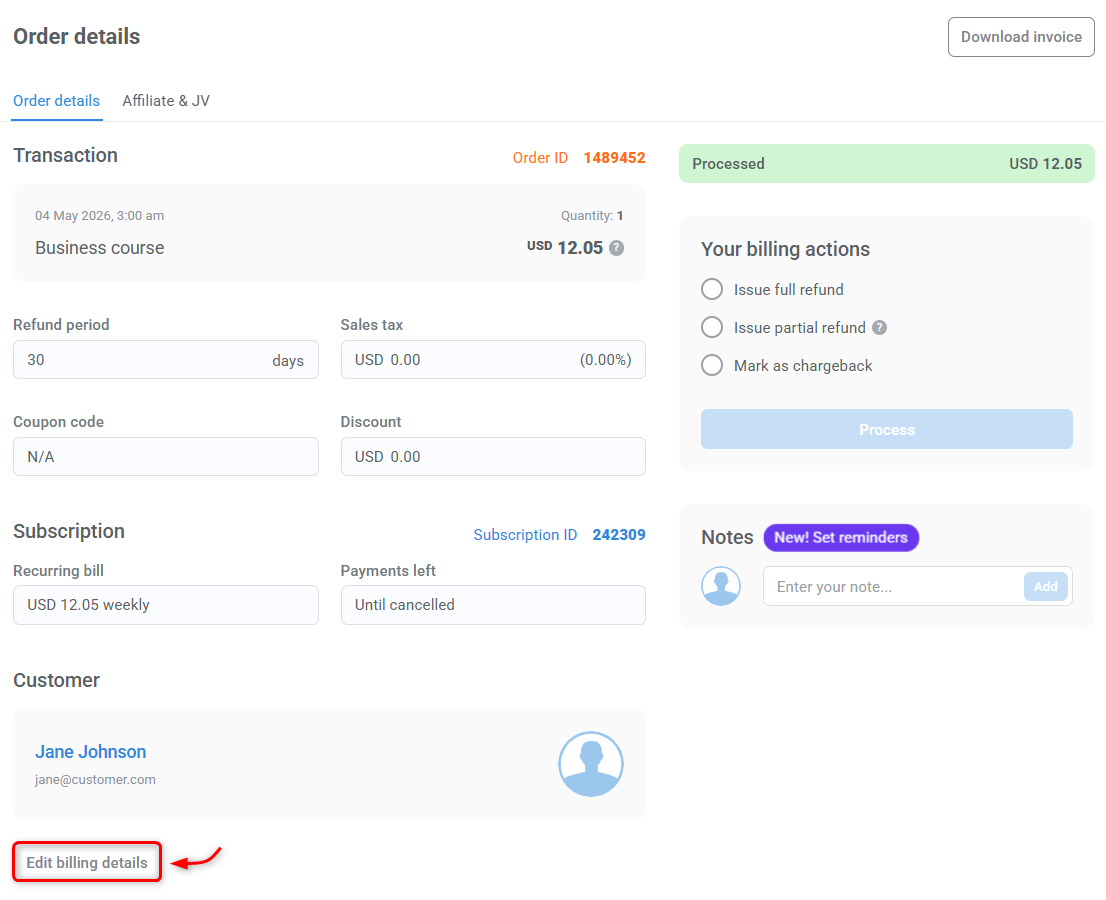Click the user avatar in Notes
Image resolution: width=1106 pixels, height=900 pixels.
(x=721, y=586)
